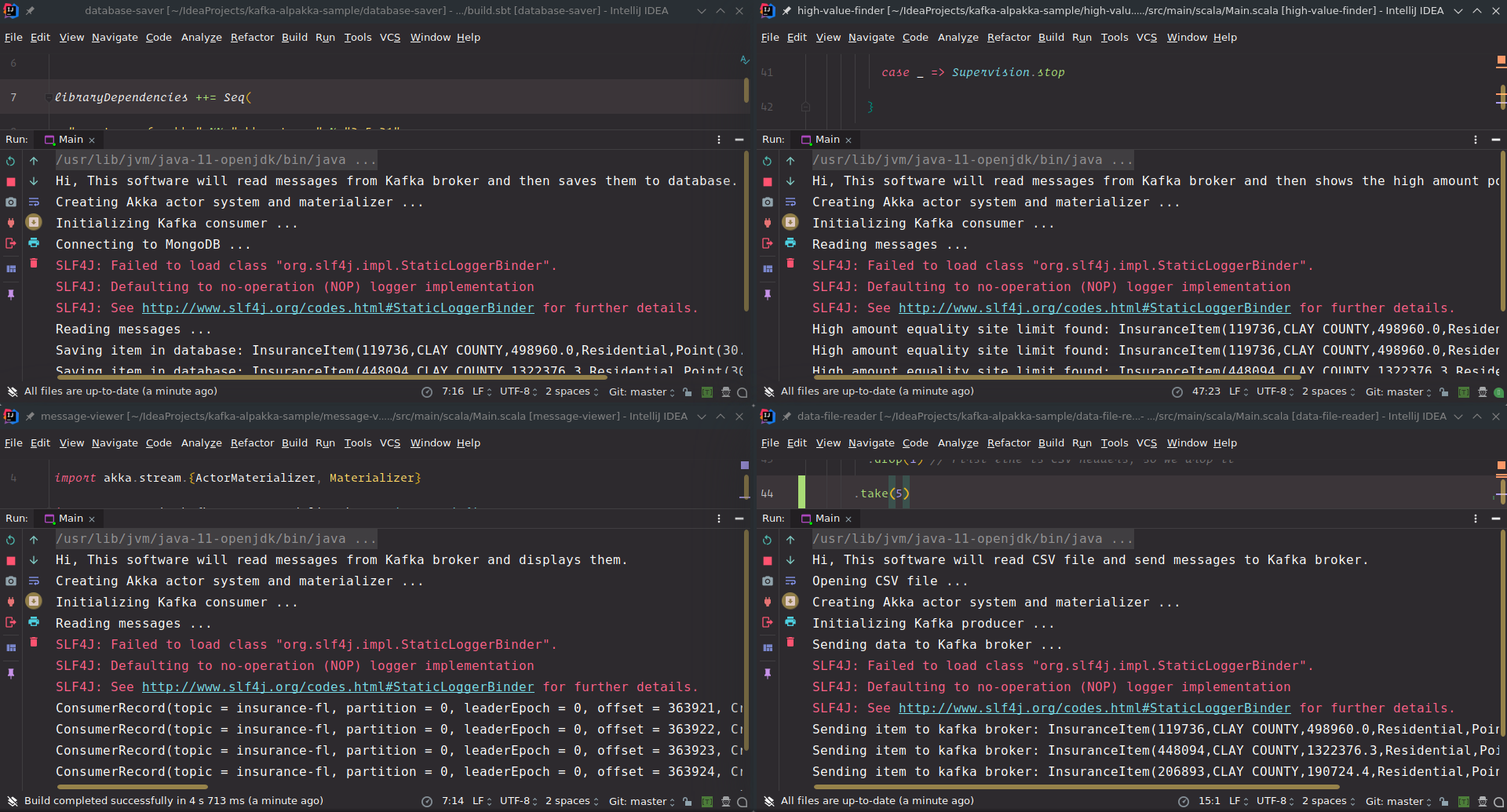
Task: Print the data-file-reader console output
Action: coord(790,621)
